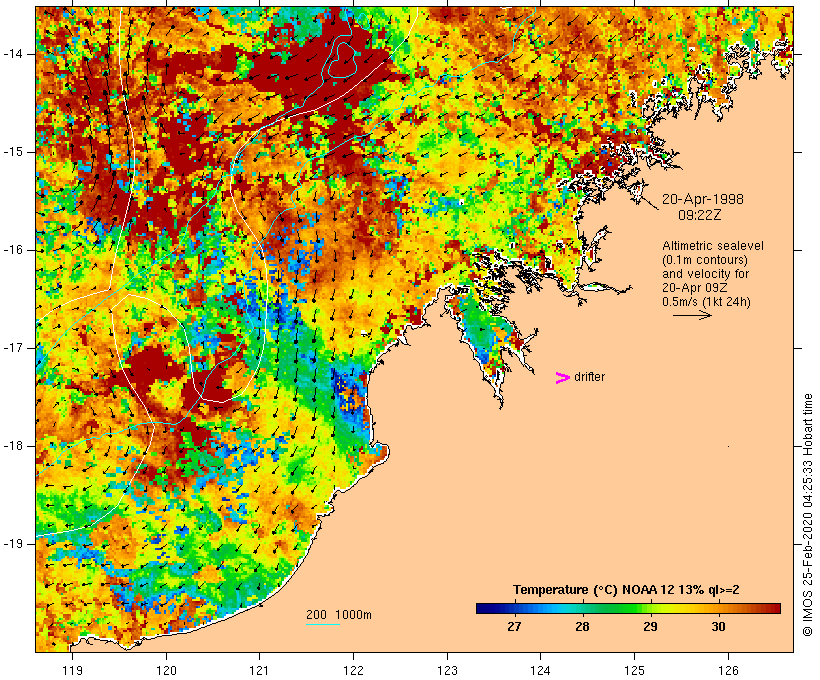
Task: Click the latitude axis label -19
Action: coord(13,544)
